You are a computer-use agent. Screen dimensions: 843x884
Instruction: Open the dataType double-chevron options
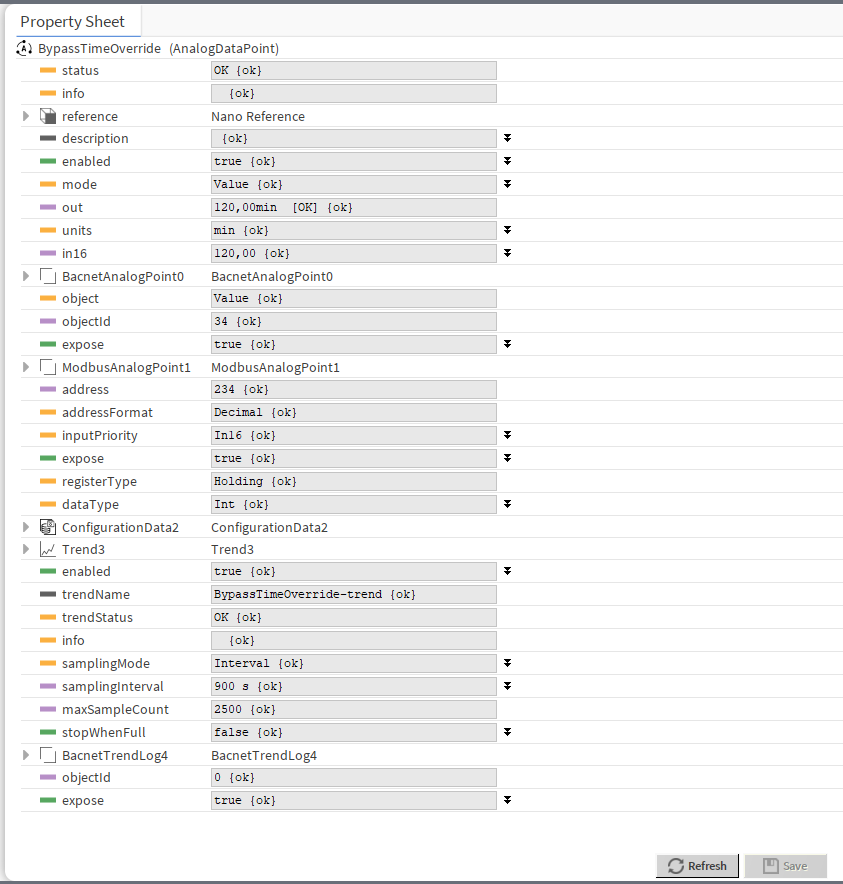point(507,504)
